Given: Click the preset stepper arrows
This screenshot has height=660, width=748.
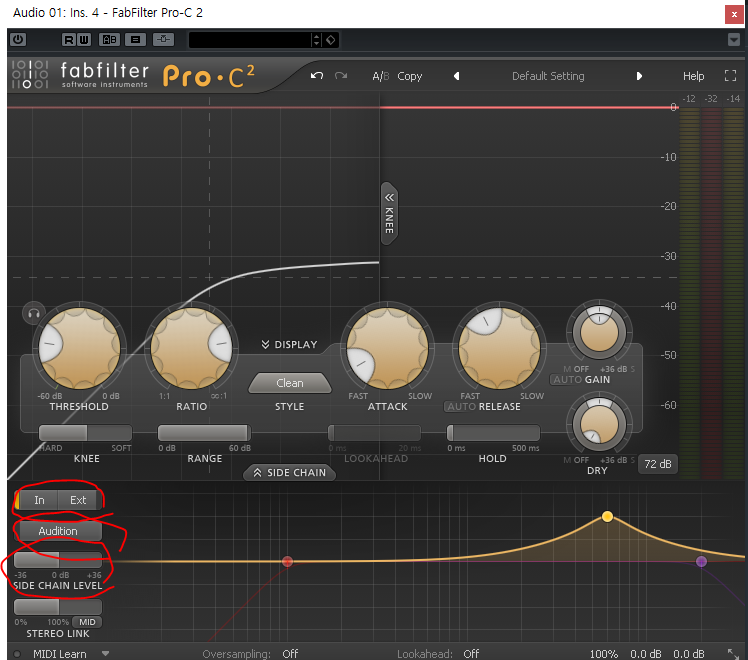Looking at the screenshot, I should coord(316,40).
